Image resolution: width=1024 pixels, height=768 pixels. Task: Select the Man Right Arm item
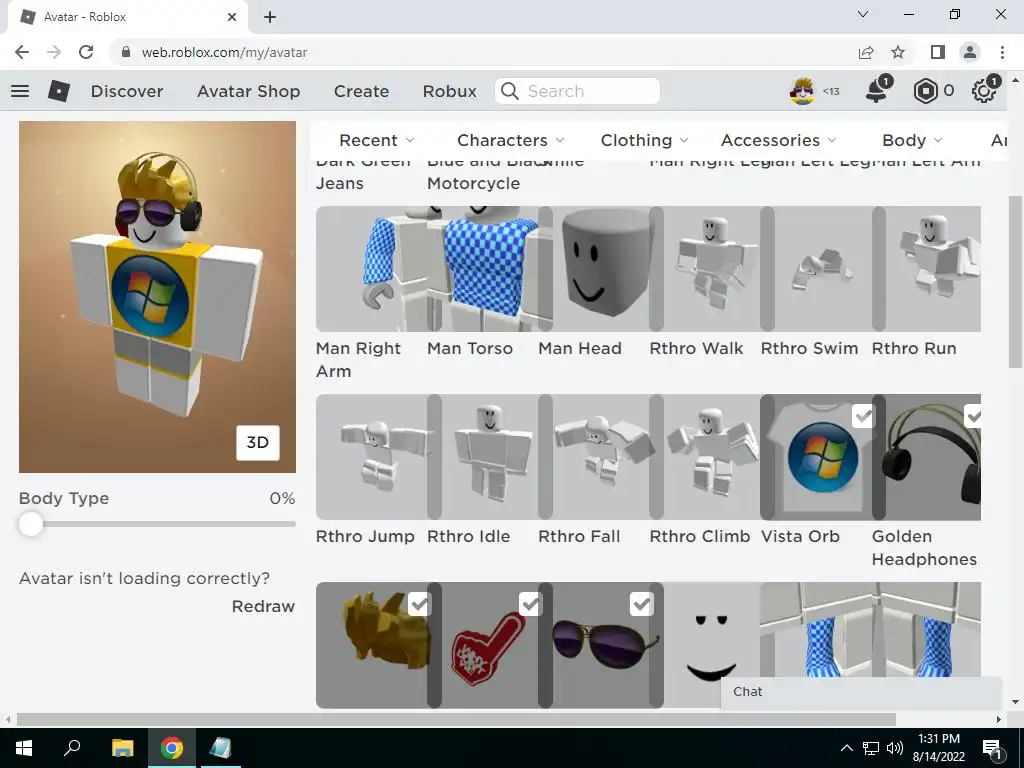372,268
